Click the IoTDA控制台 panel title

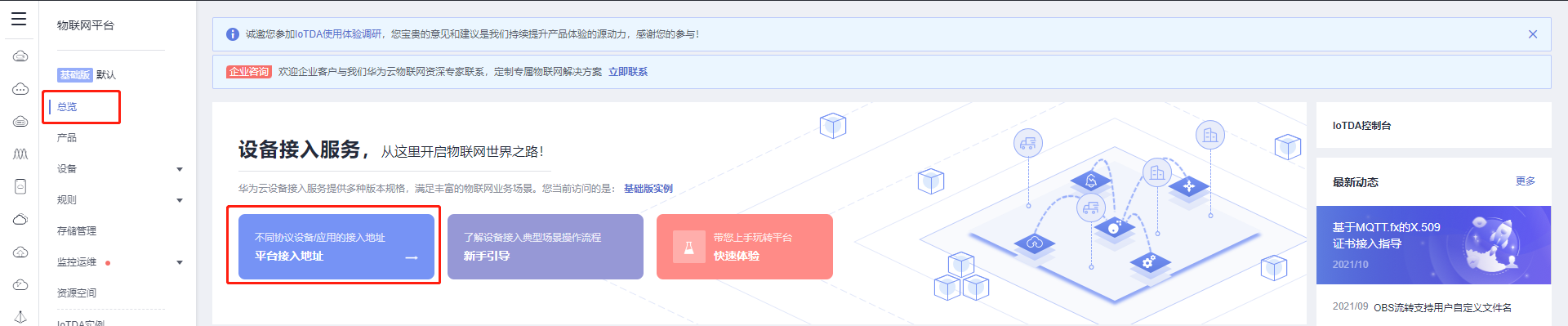click(x=1362, y=126)
